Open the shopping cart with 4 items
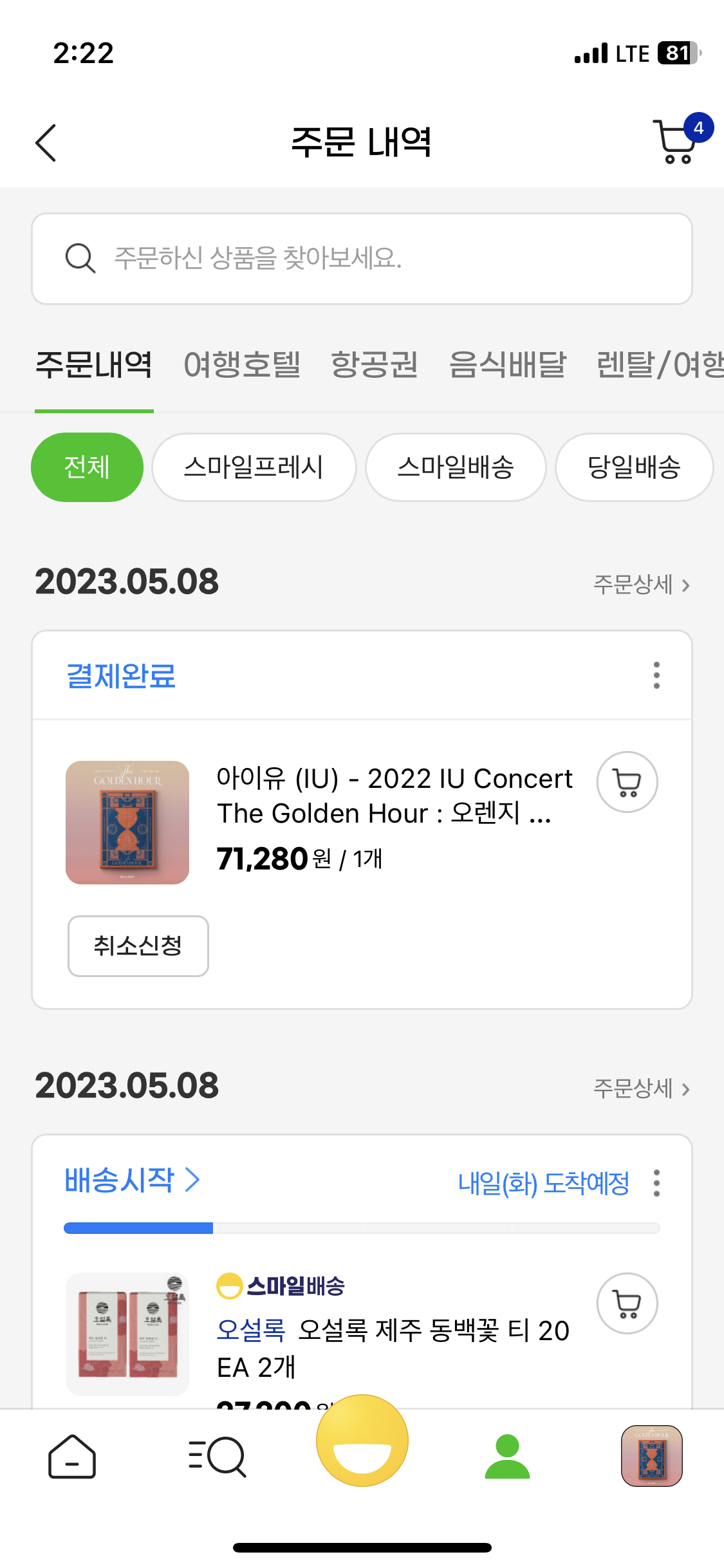This screenshot has width=724, height=1568. pos(676,141)
